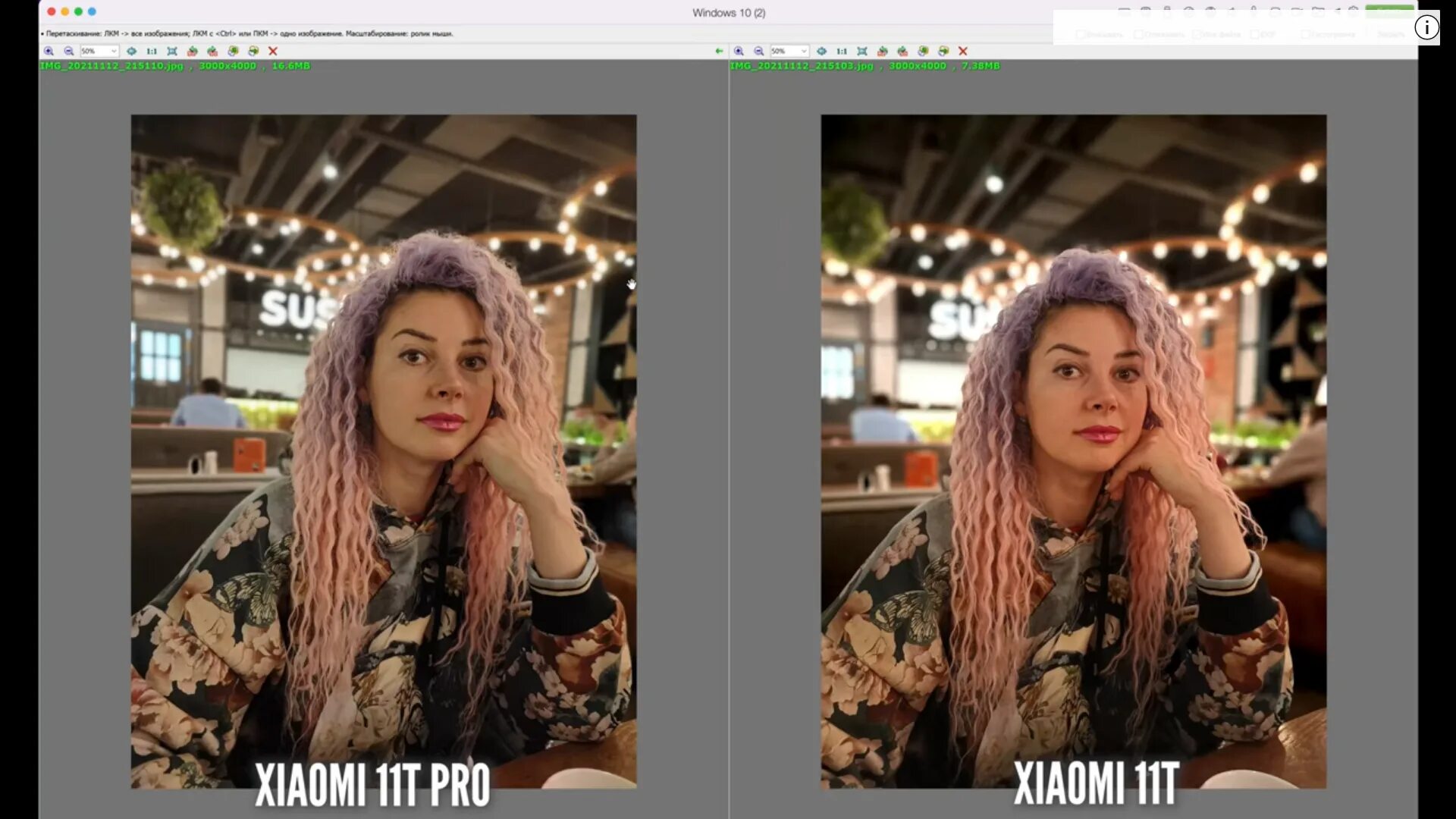1456x819 pixels.
Task: Zoom in on the left panel image
Action: click(49, 51)
